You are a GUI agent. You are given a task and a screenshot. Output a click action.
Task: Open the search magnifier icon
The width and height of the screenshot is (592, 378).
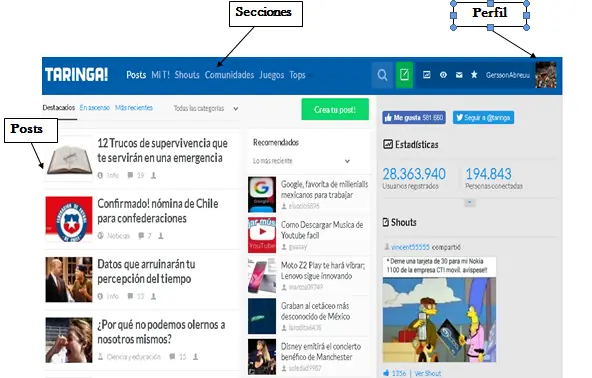coord(382,75)
